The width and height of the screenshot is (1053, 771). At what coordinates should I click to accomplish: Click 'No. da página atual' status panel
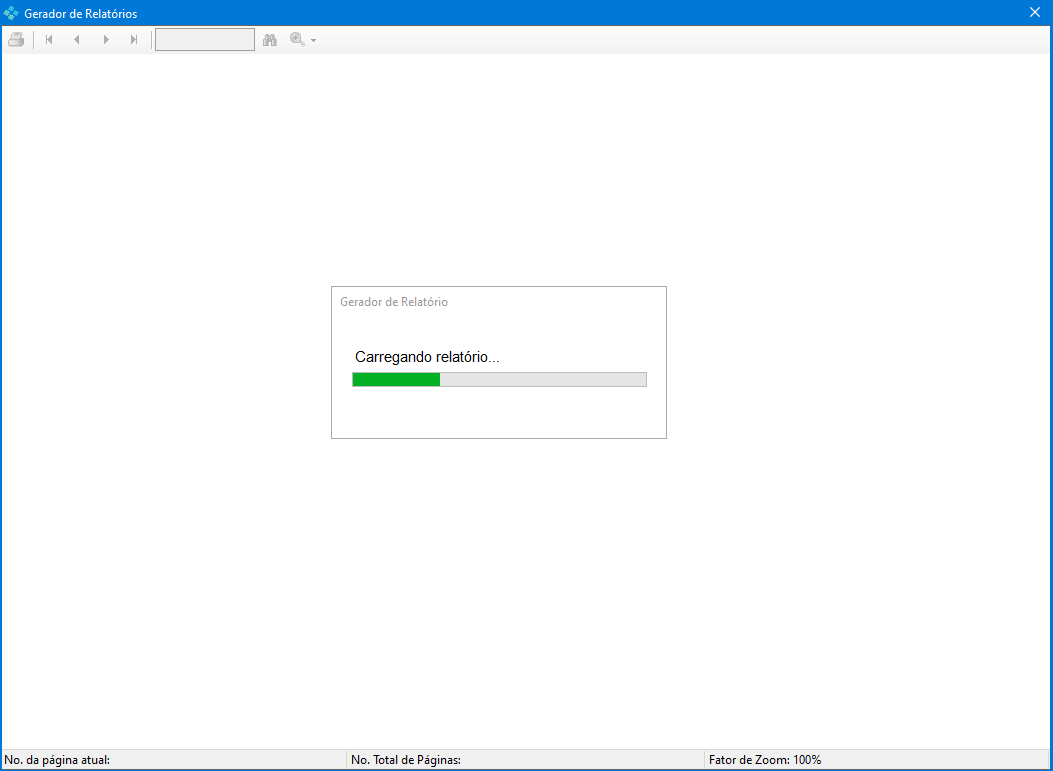58,760
